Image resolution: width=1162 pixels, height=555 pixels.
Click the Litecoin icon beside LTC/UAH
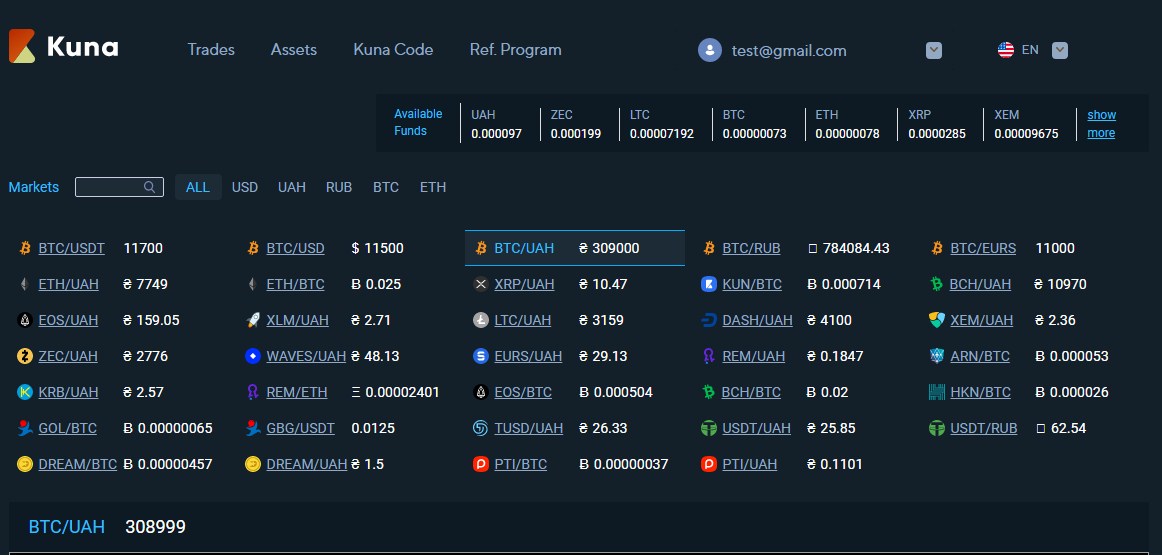[480, 320]
